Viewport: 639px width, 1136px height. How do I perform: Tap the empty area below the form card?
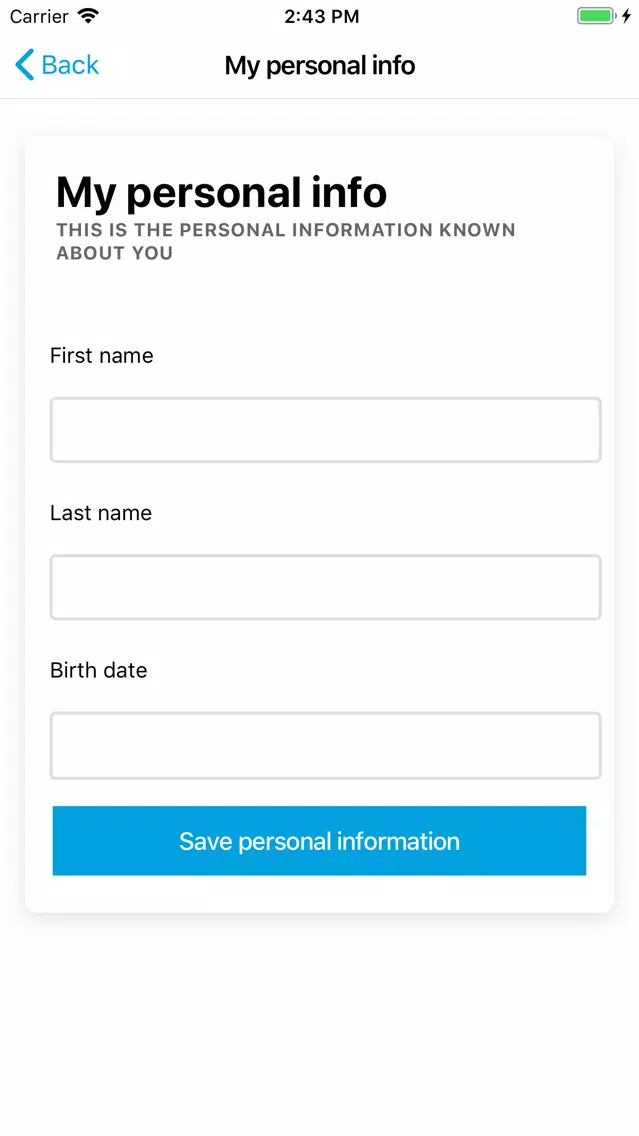[320, 1022]
